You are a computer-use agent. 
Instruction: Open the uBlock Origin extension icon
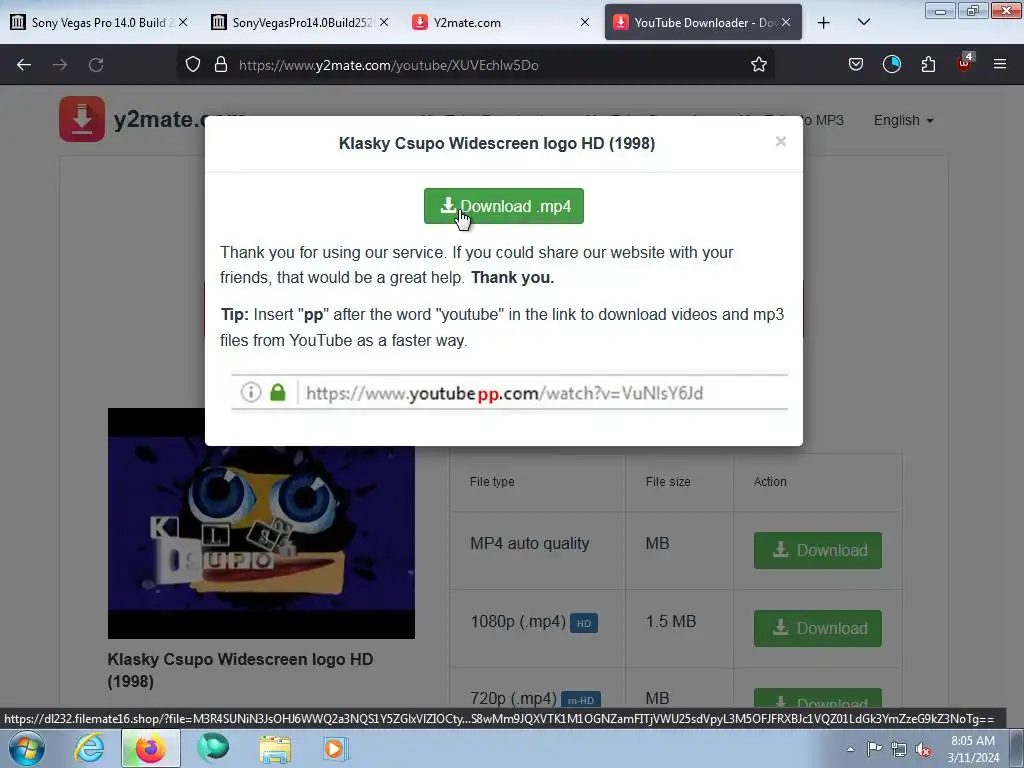[965, 63]
